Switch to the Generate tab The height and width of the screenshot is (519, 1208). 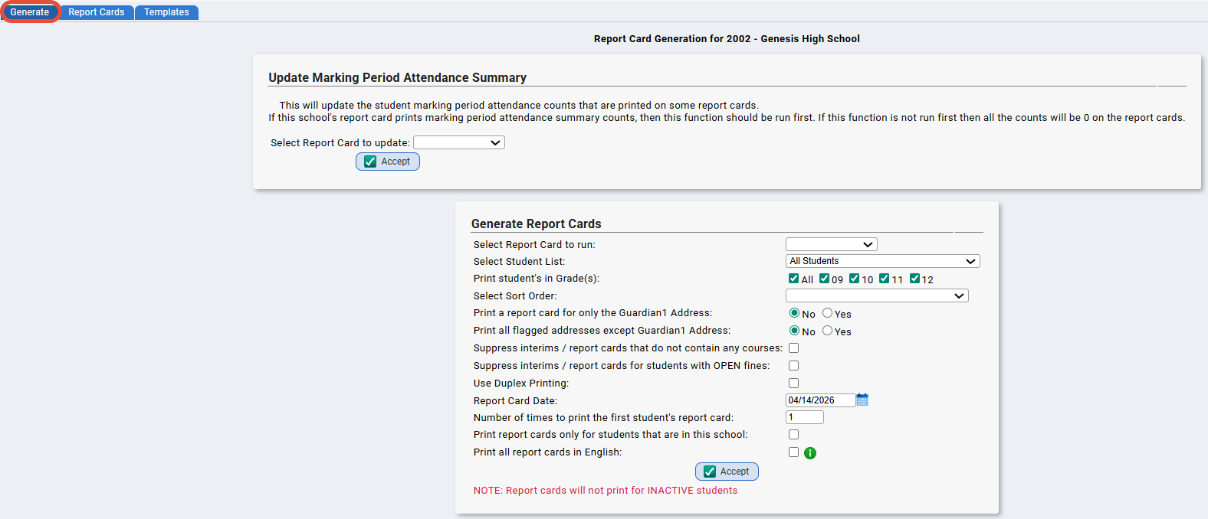pyautogui.click(x=30, y=12)
